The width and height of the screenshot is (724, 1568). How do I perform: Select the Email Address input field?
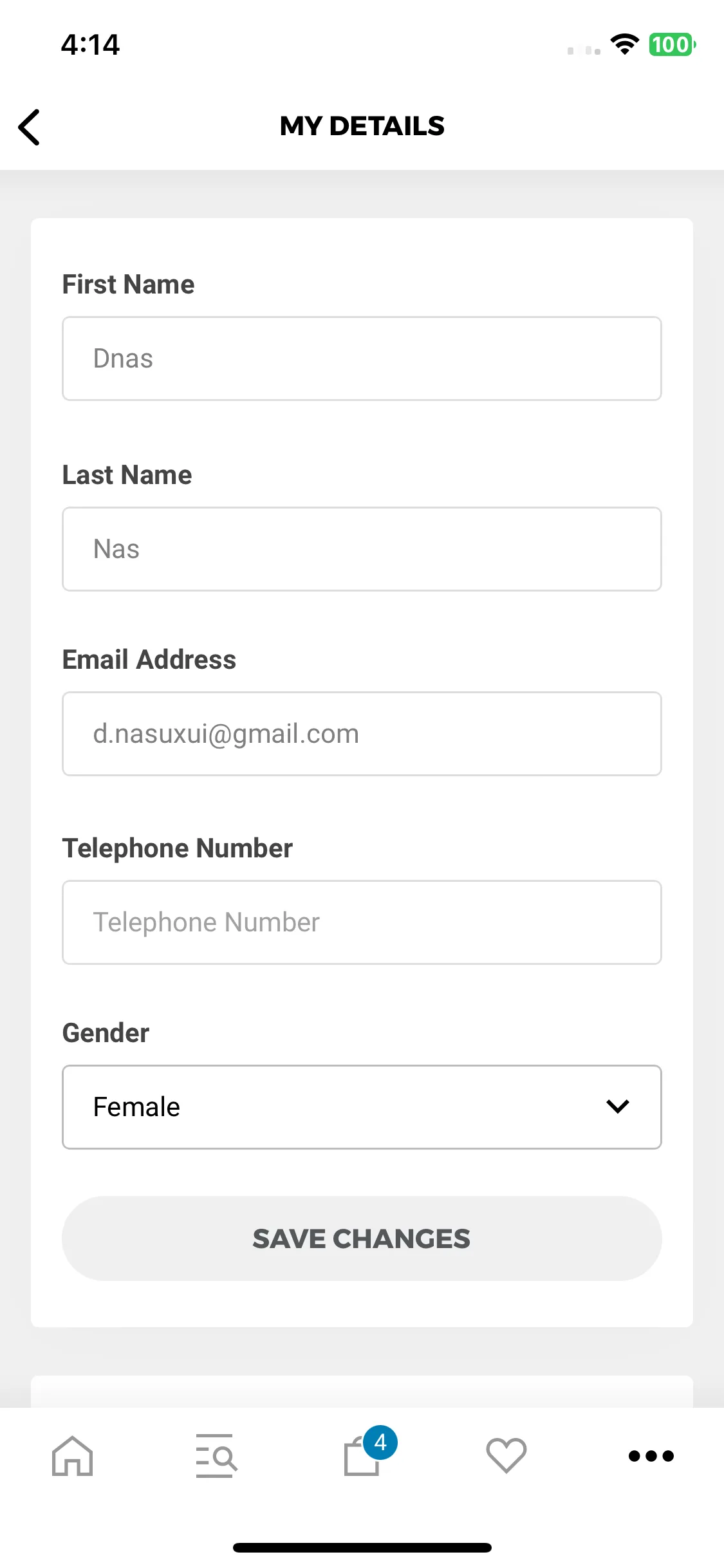pyautogui.click(x=362, y=734)
